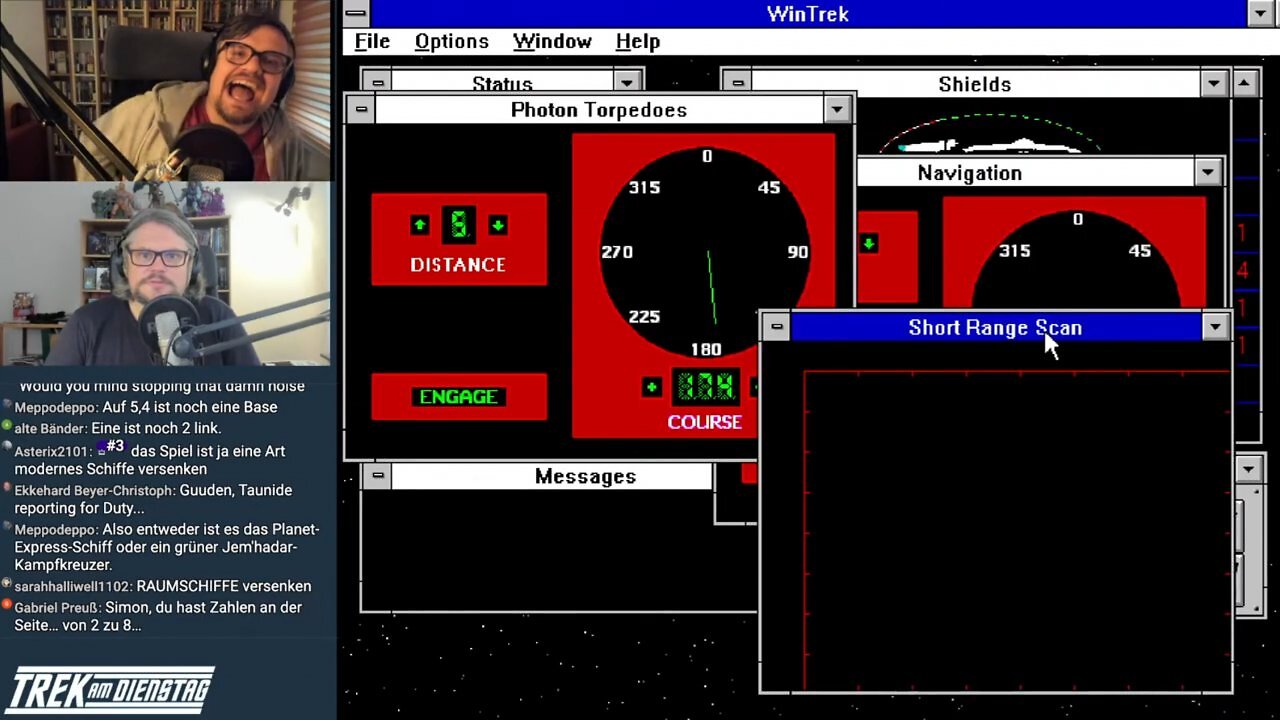This screenshot has height=720, width=1280.
Task: Click the torpedo DISTANCE digital readout
Action: point(459,225)
